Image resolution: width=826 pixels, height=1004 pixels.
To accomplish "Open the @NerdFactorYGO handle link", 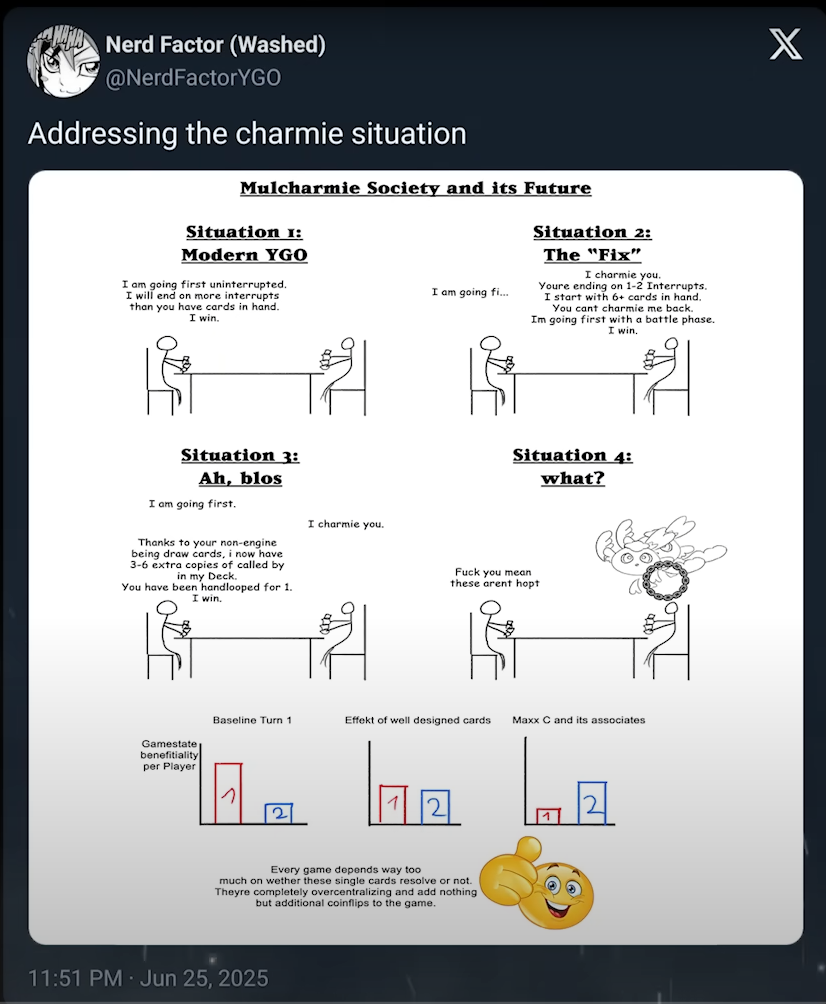I will (x=193, y=77).
